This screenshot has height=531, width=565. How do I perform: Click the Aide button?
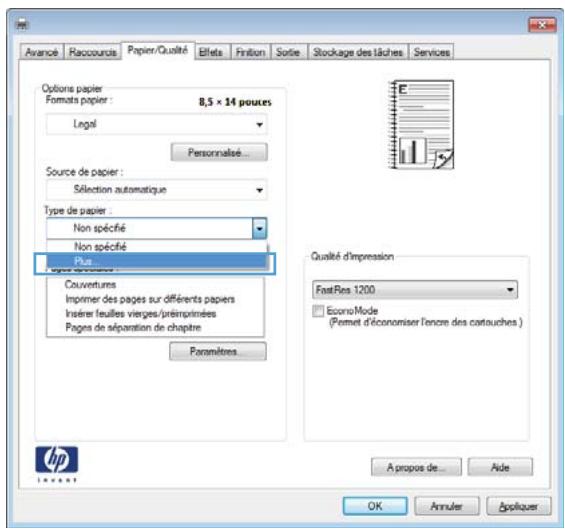pos(500,468)
